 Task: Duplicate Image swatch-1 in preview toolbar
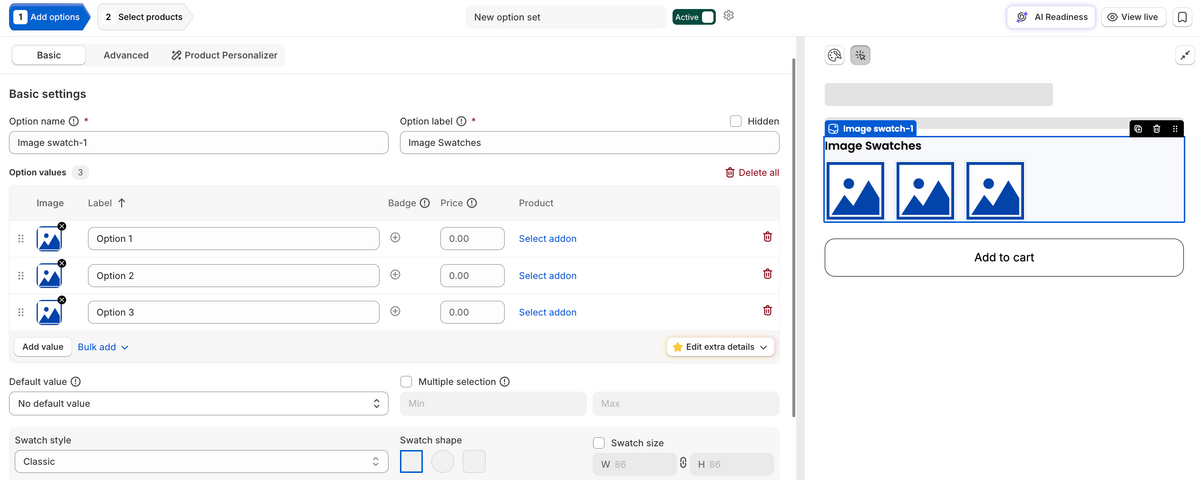[1138, 128]
